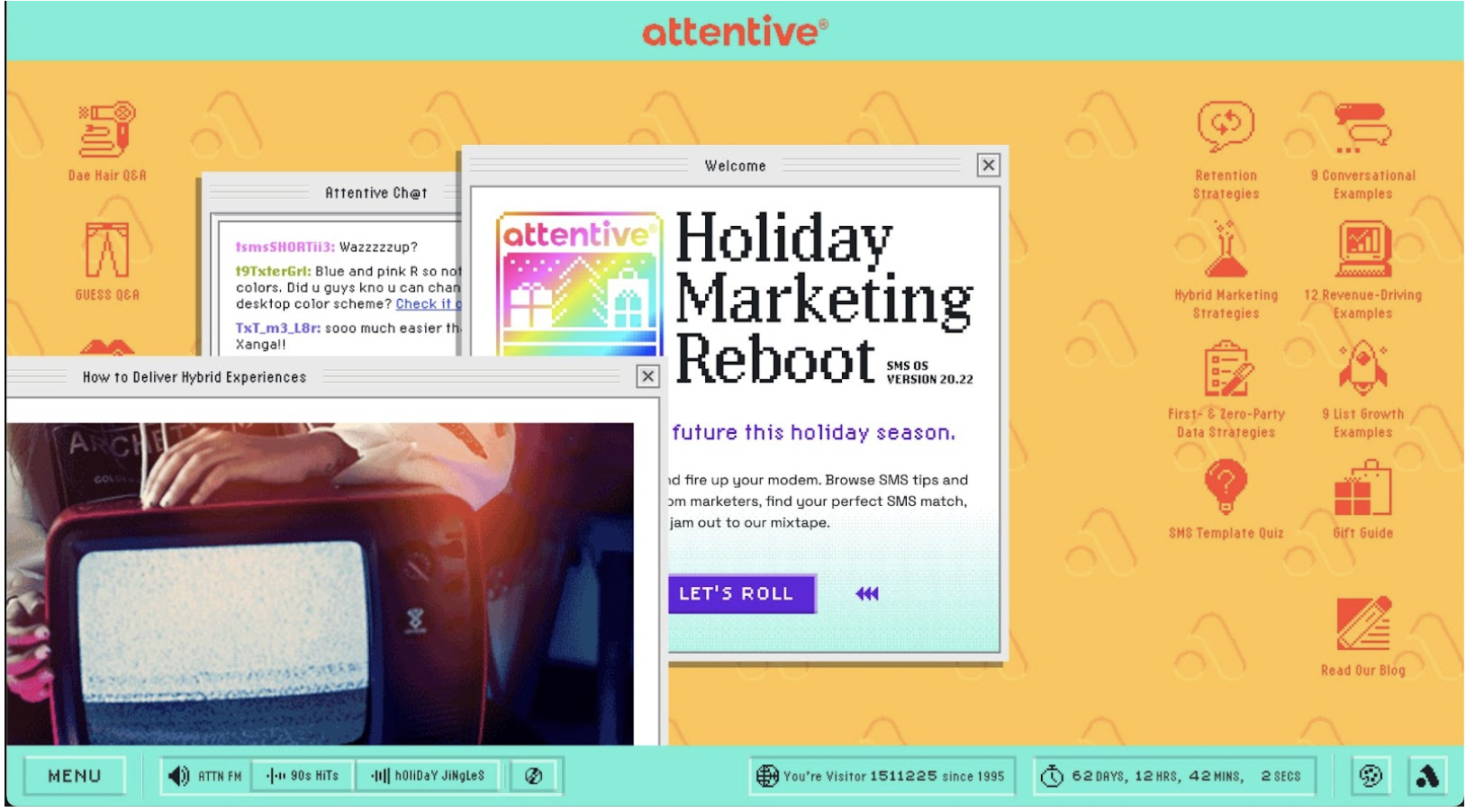Select the hOliDaY JiNgLeS station

[429, 776]
